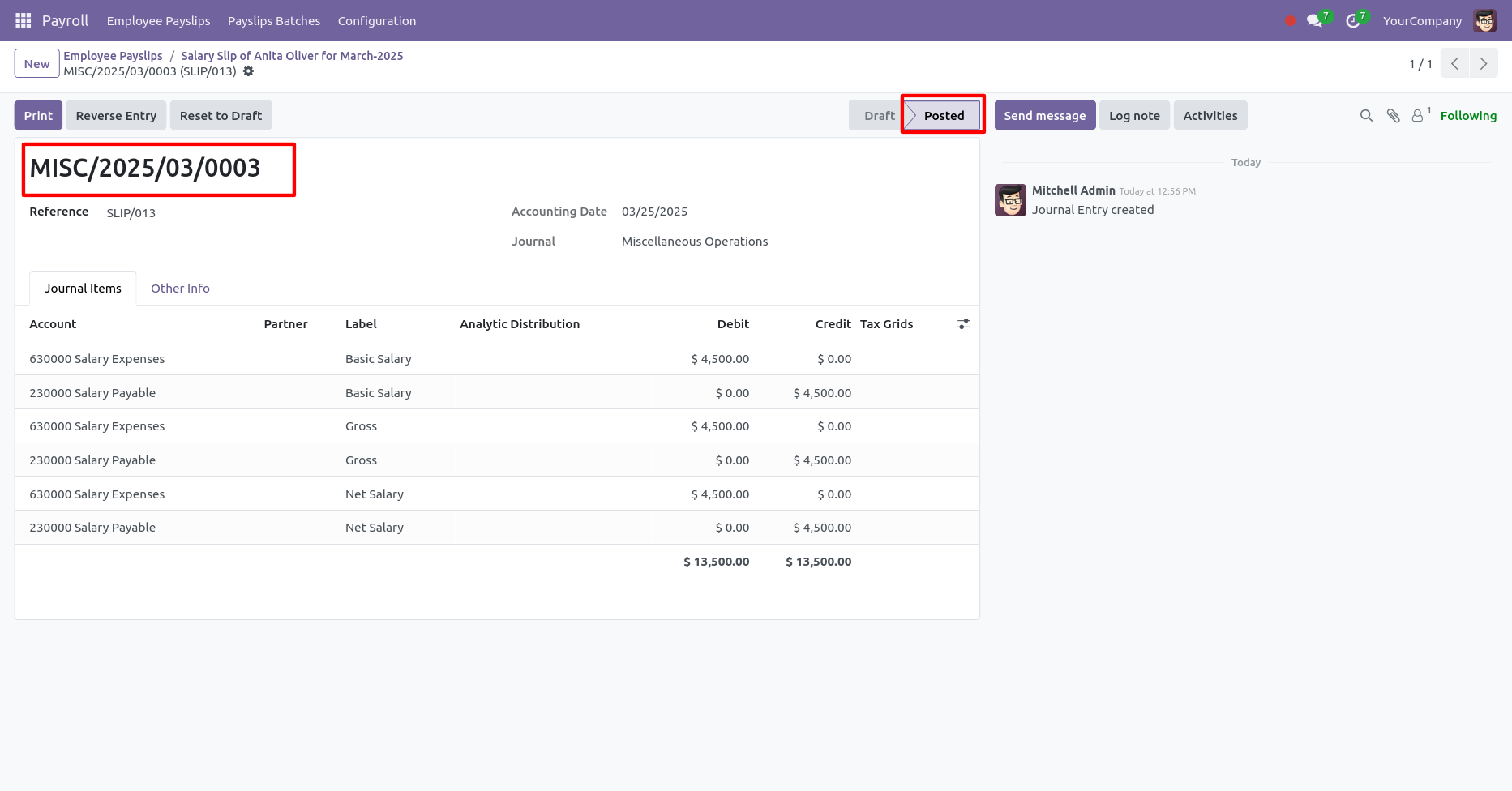Click the Accounting Date 03/25/2025 value
The width and height of the screenshot is (1512, 791).
click(654, 212)
